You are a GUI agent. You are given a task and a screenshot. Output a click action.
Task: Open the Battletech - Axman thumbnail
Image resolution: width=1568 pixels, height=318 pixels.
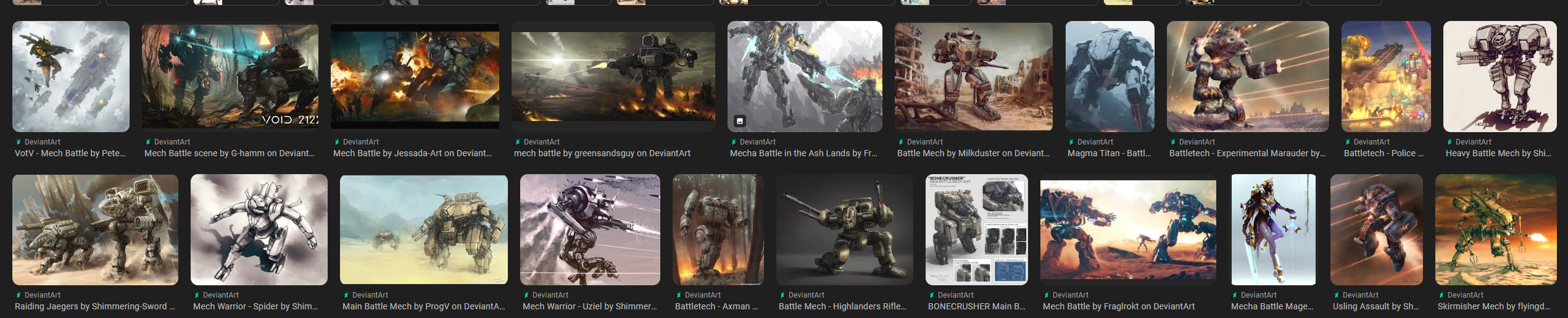(718, 230)
